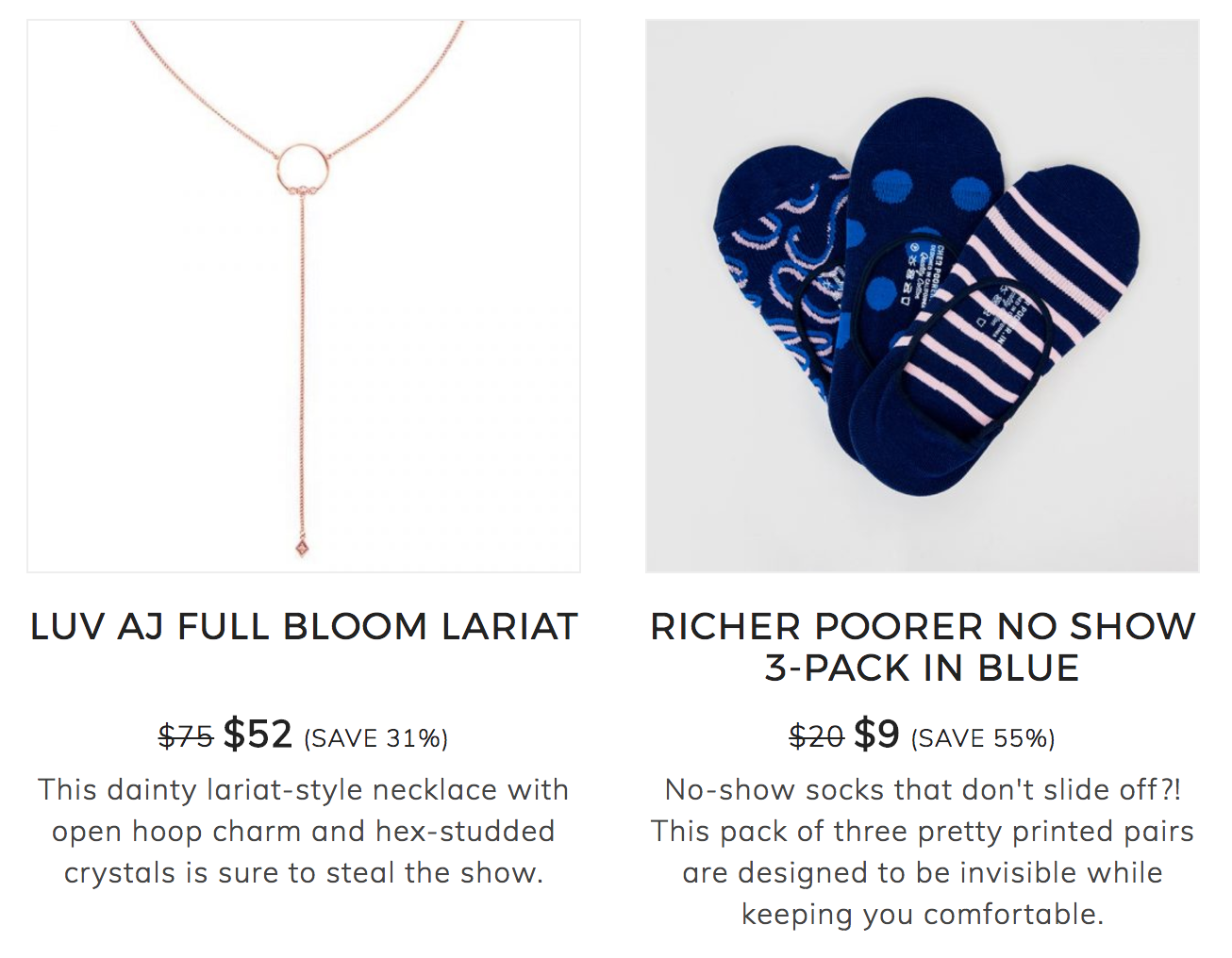1232x958 pixels.
Task: Click the blue no-show socks product image
Action: pyautogui.click(x=923, y=296)
